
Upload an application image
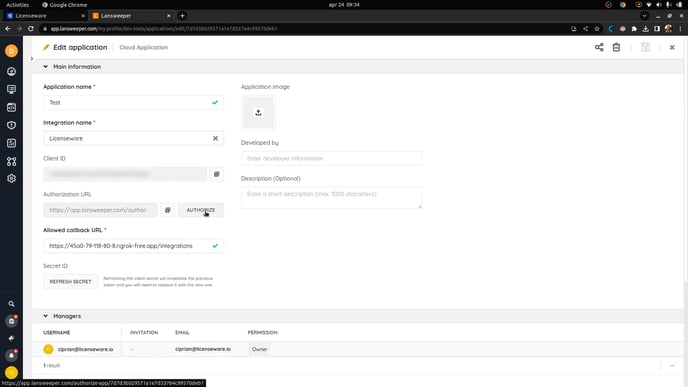click(258, 112)
